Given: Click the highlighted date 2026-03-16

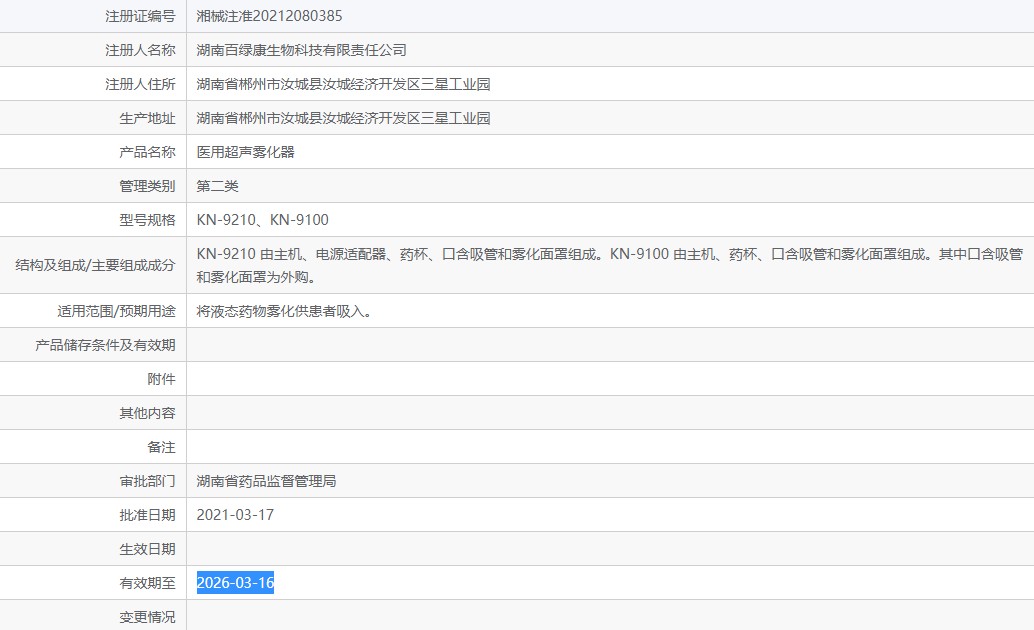Looking at the screenshot, I should tap(235, 583).
